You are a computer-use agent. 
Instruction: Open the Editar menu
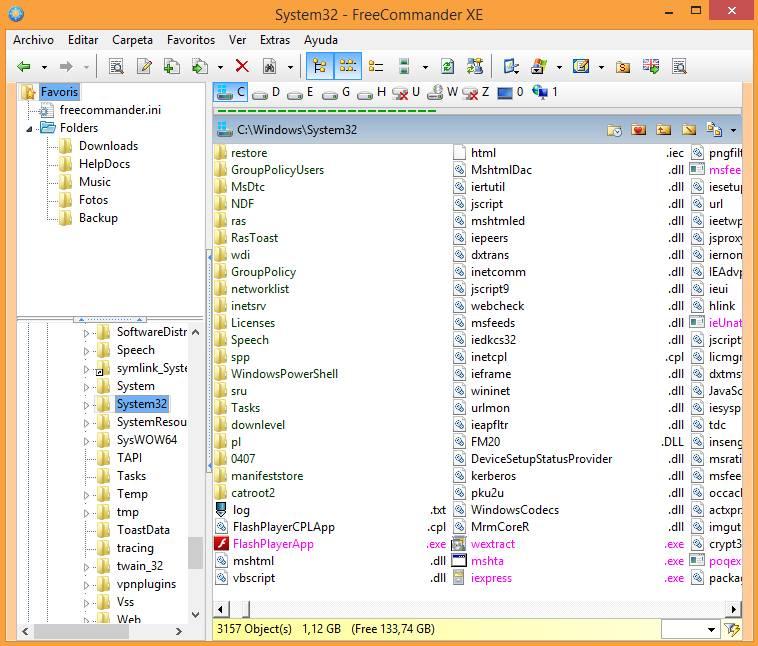[83, 40]
